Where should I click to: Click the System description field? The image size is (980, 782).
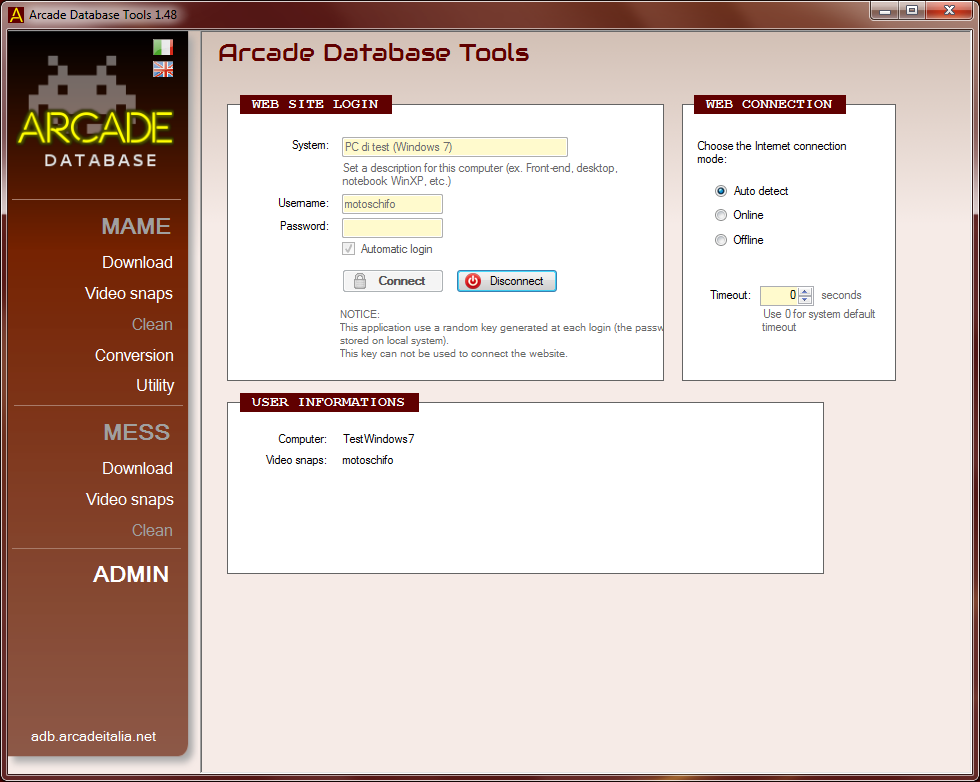pyautogui.click(x=454, y=147)
